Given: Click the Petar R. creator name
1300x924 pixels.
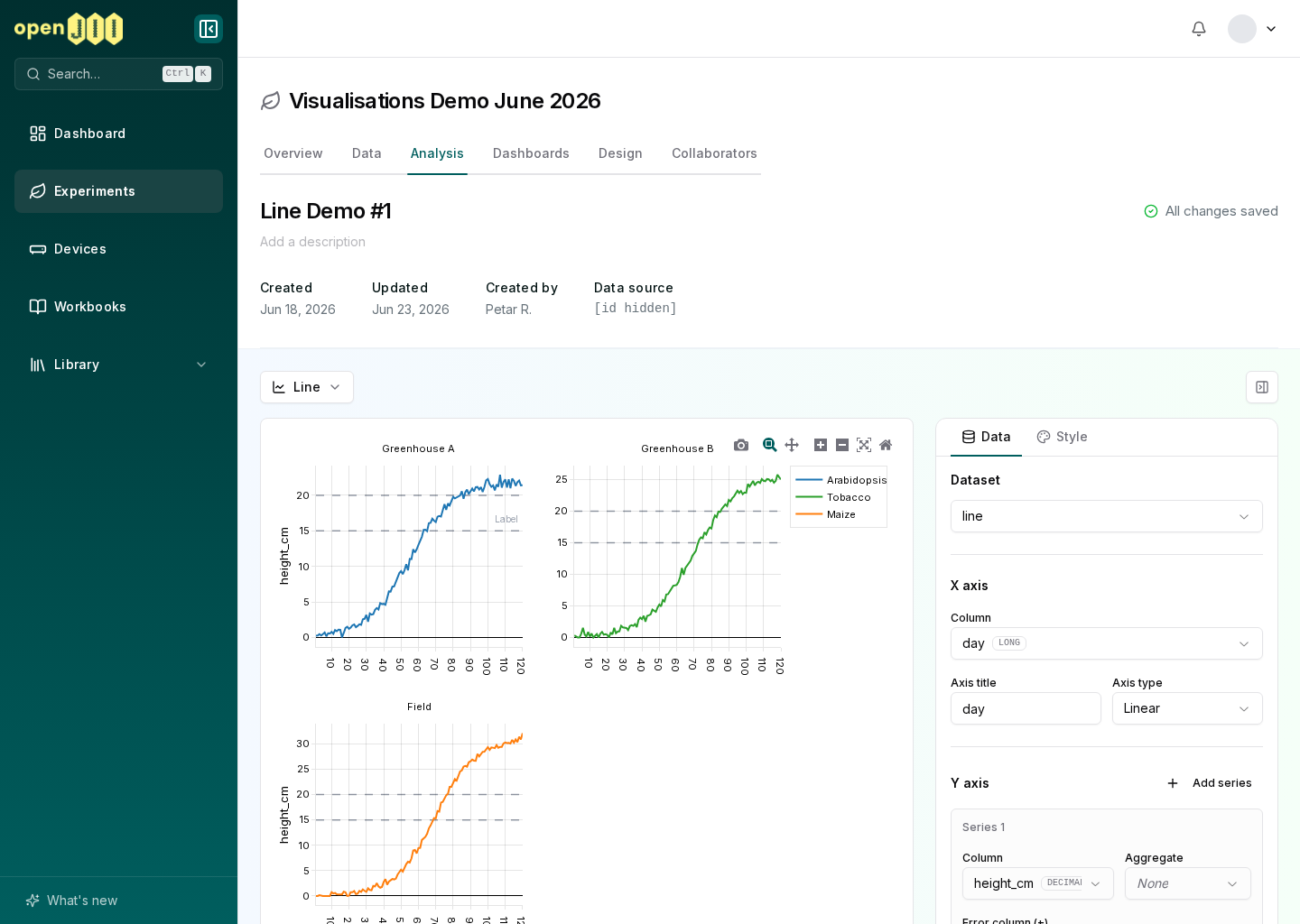Looking at the screenshot, I should tap(508, 310).
